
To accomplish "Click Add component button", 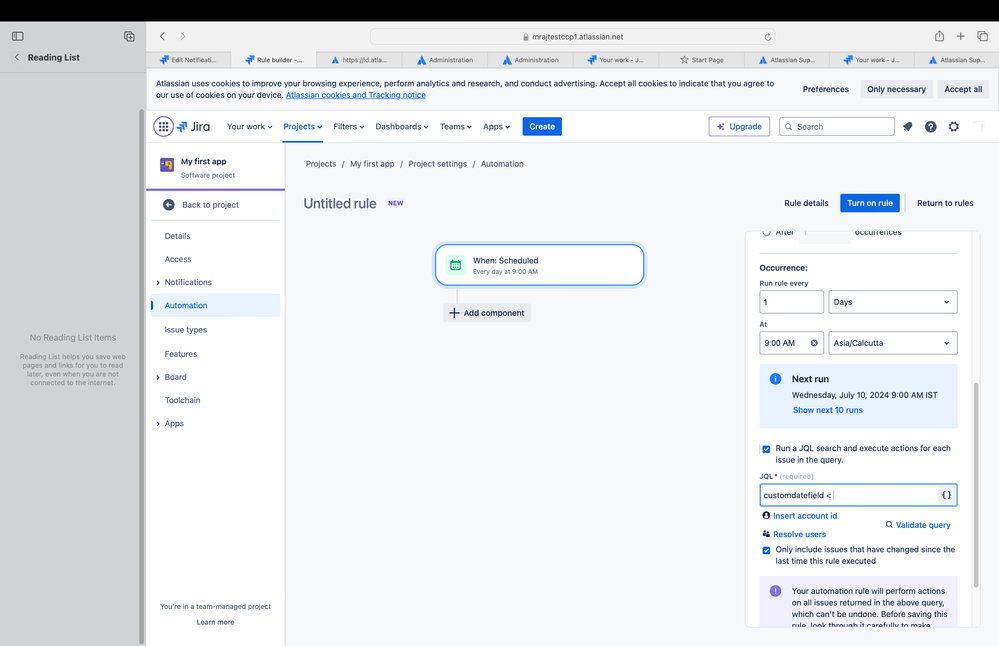I will [x=487, y=313].
